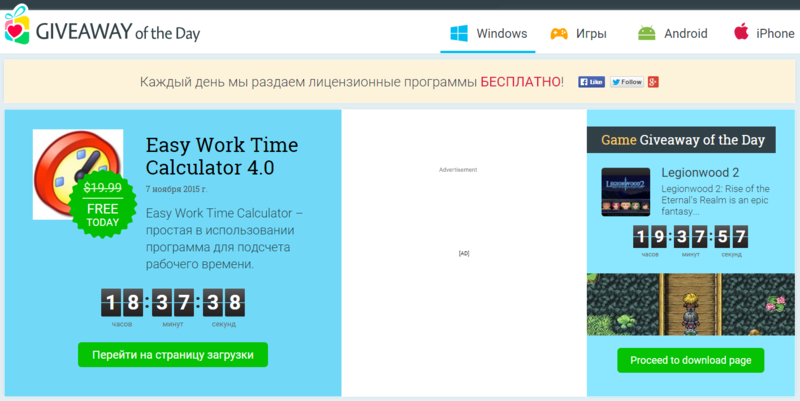Click the date '7 ноября 2015 г.'
Screen dimensions: 800x401
177,189
